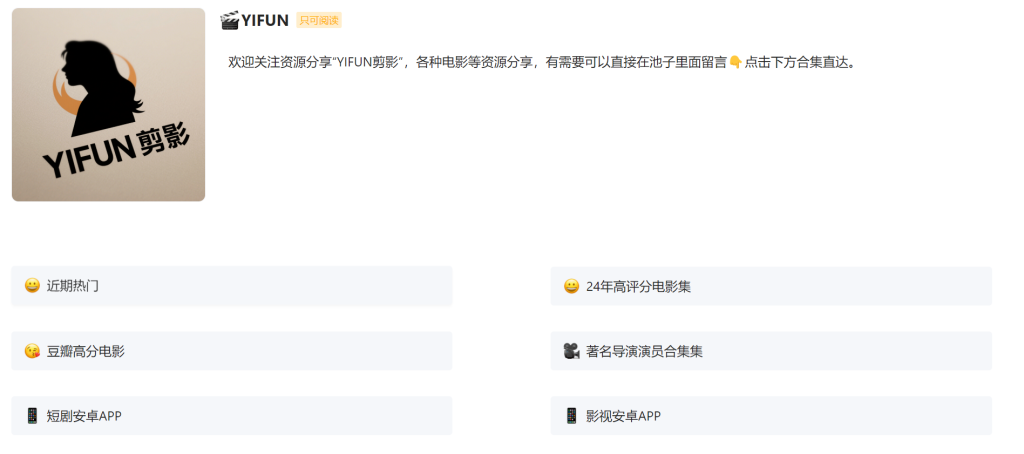Image resolution: width=1024 pixels, height=454 pixels.
Task: Click the 只可阅读 read-only badge
Action: (x=319, y=20)
